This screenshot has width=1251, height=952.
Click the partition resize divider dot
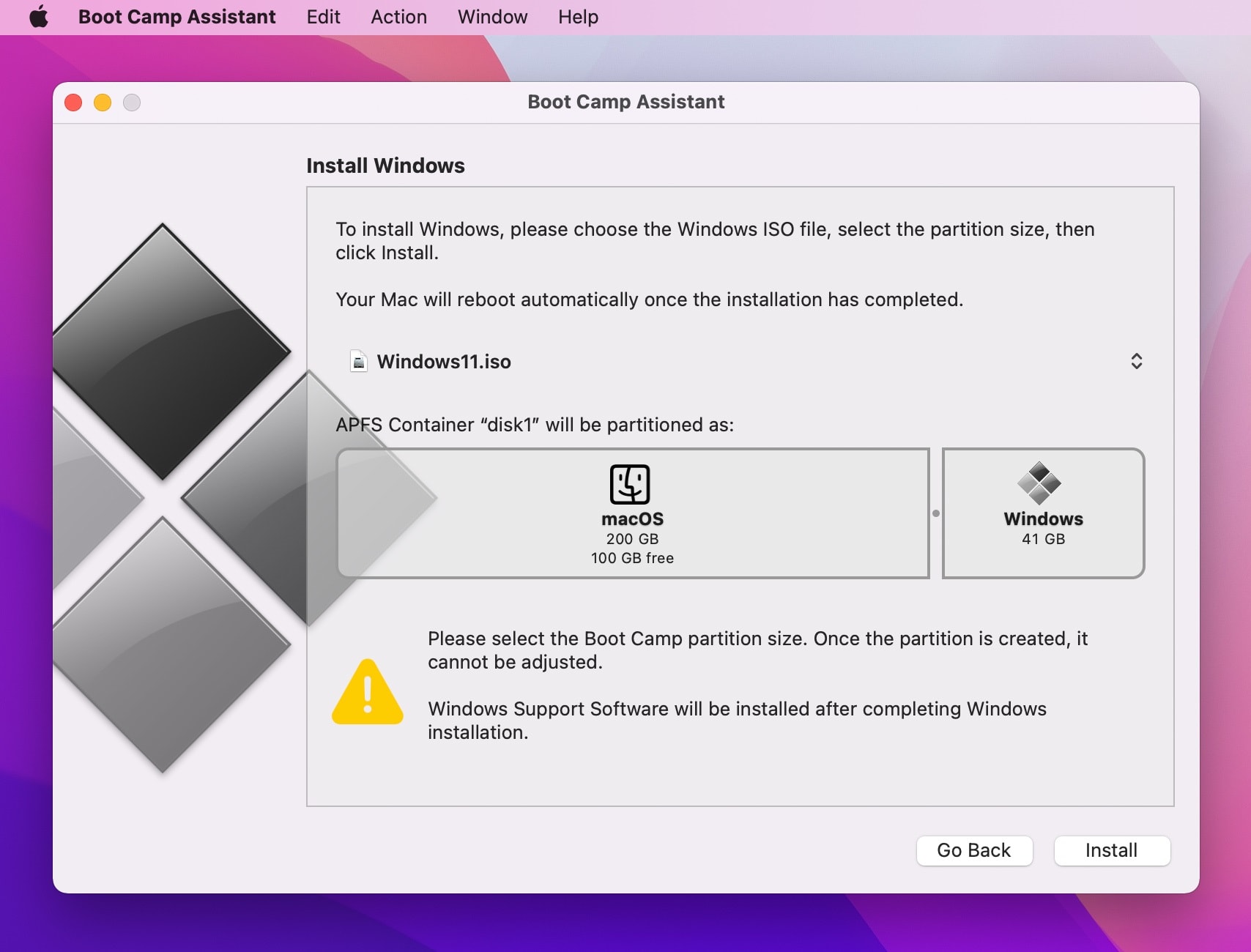click(936, 513)
